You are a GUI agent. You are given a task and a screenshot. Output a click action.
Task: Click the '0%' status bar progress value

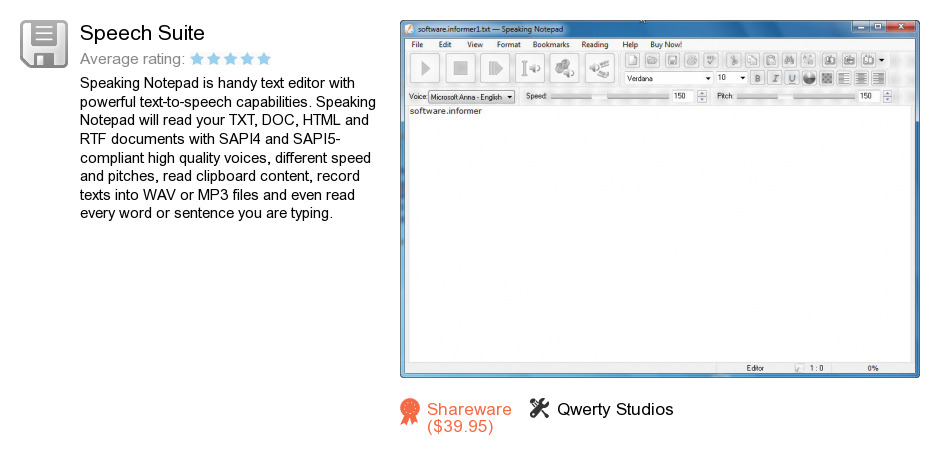pyautogui.click(x=872, y=369)
